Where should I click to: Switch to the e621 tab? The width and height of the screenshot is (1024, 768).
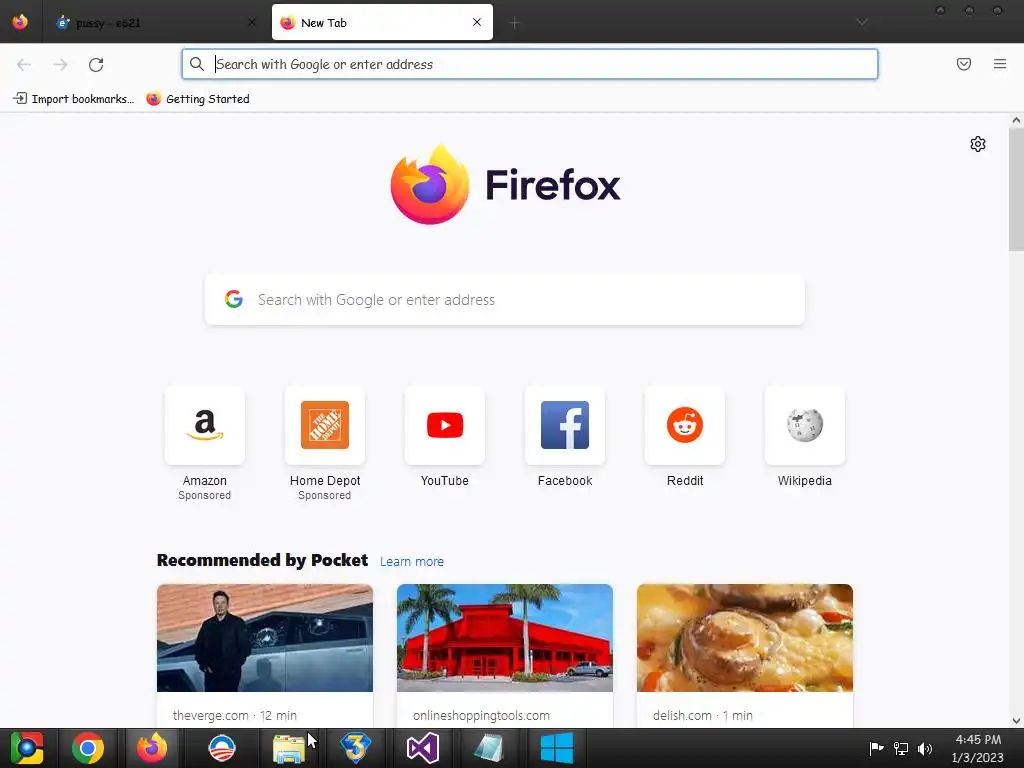pyautogui.click(x=154, y=23)
